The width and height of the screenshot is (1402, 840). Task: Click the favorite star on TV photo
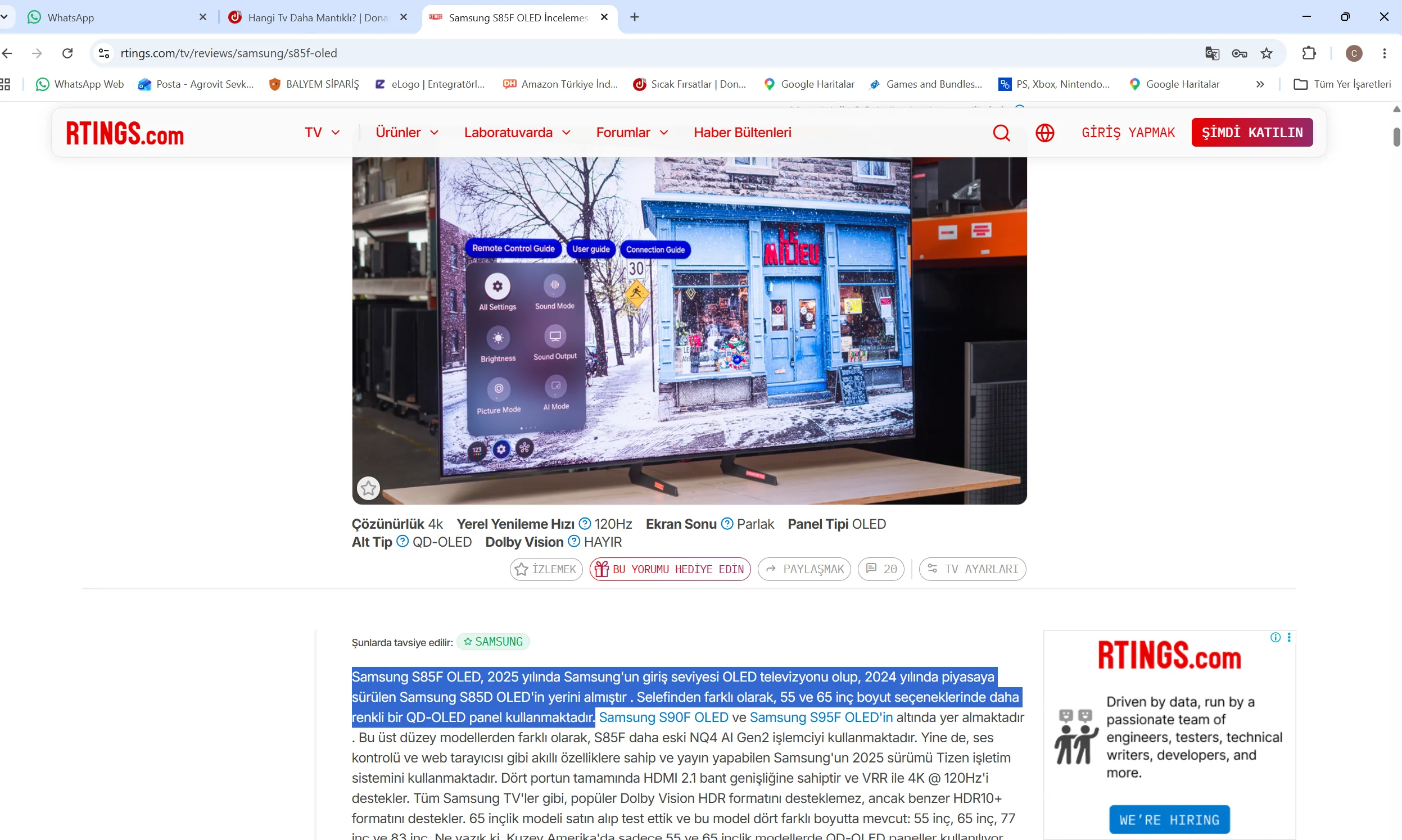coord(369,488)
